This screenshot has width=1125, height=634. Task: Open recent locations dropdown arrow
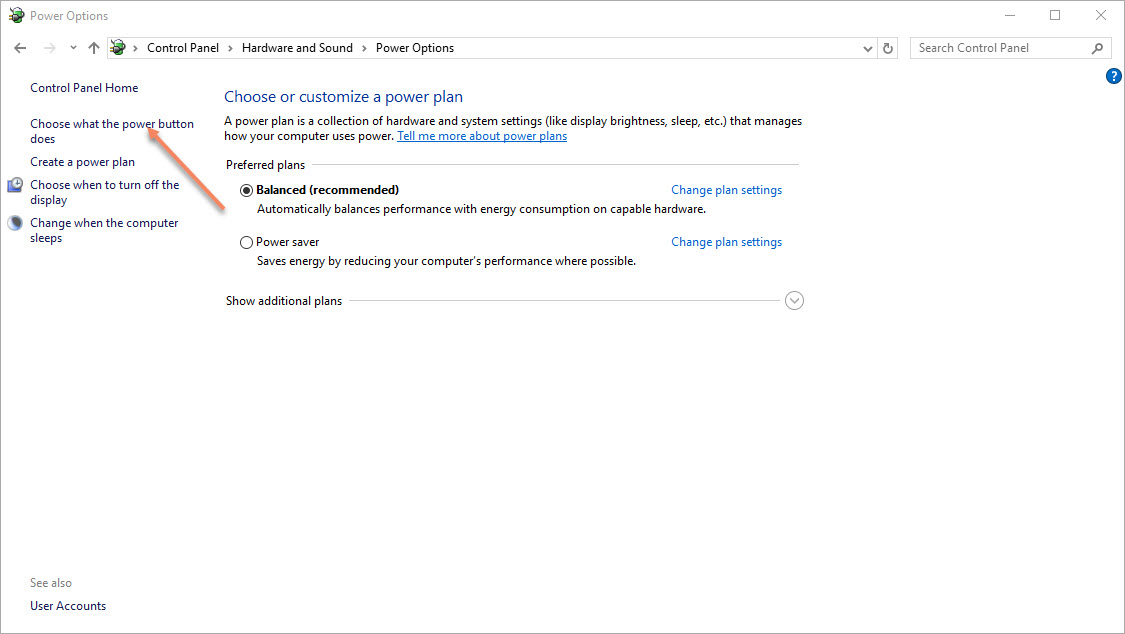(x=73, y=48)
